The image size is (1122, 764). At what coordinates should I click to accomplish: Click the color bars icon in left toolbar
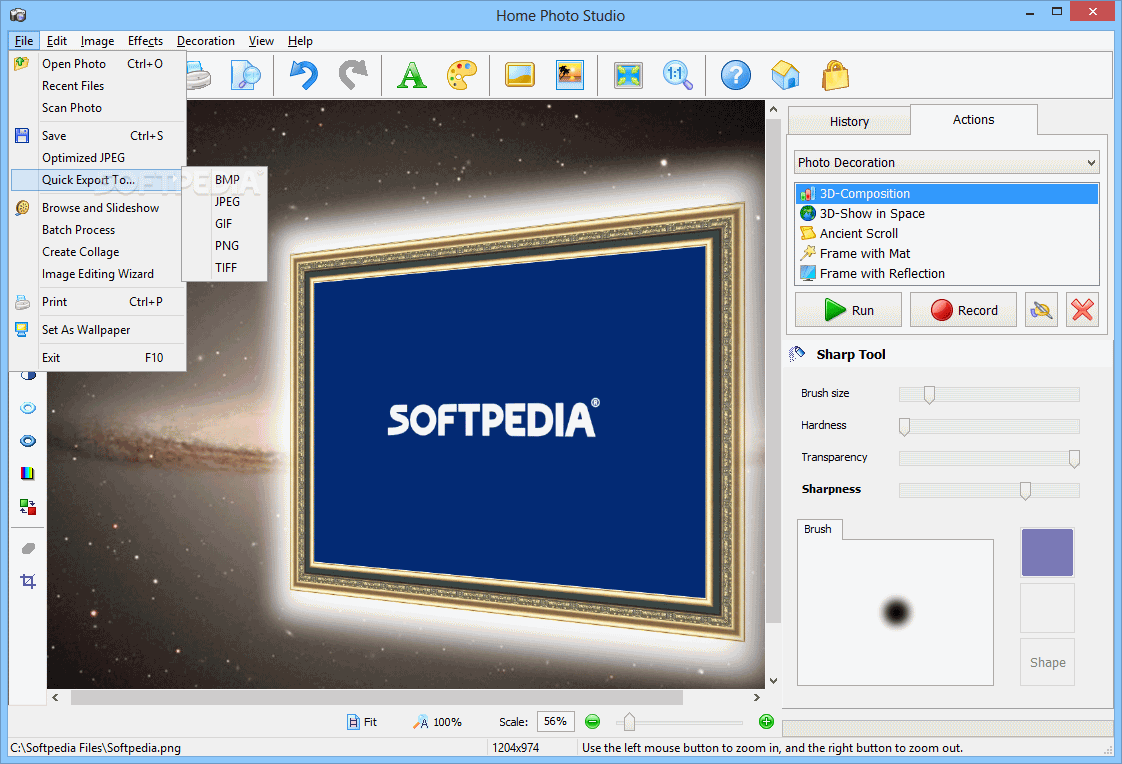pos(28,473)
